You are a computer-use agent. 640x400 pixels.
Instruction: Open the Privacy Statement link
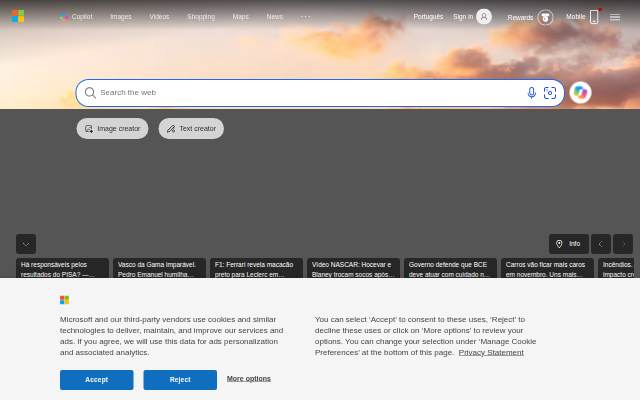(x=491, y=352)
